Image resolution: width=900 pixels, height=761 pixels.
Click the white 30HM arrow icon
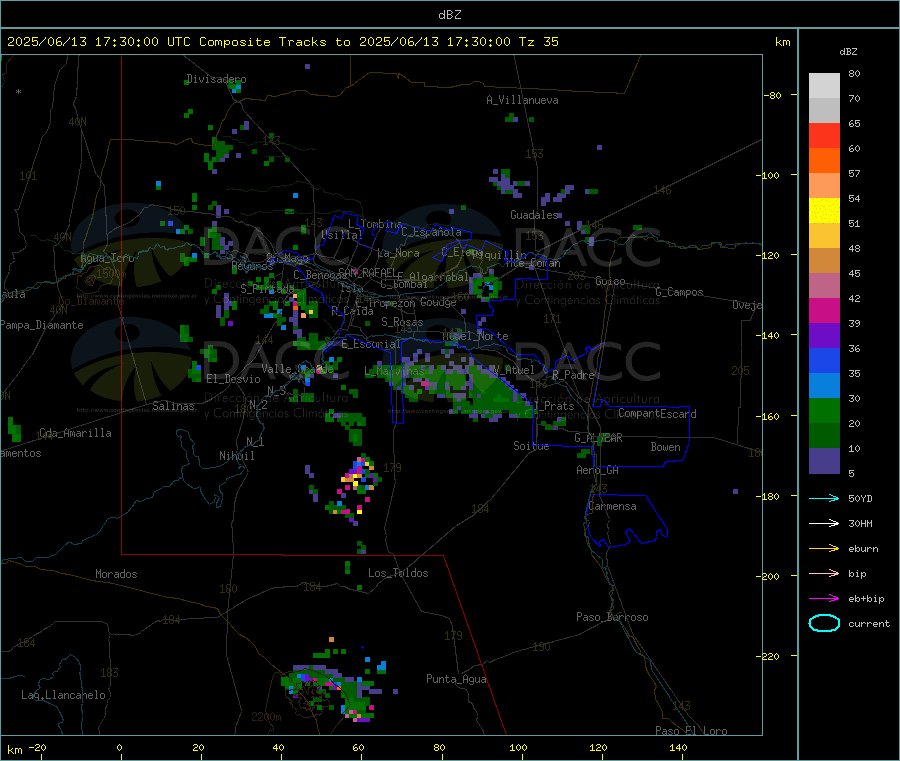tap(824, 523)
